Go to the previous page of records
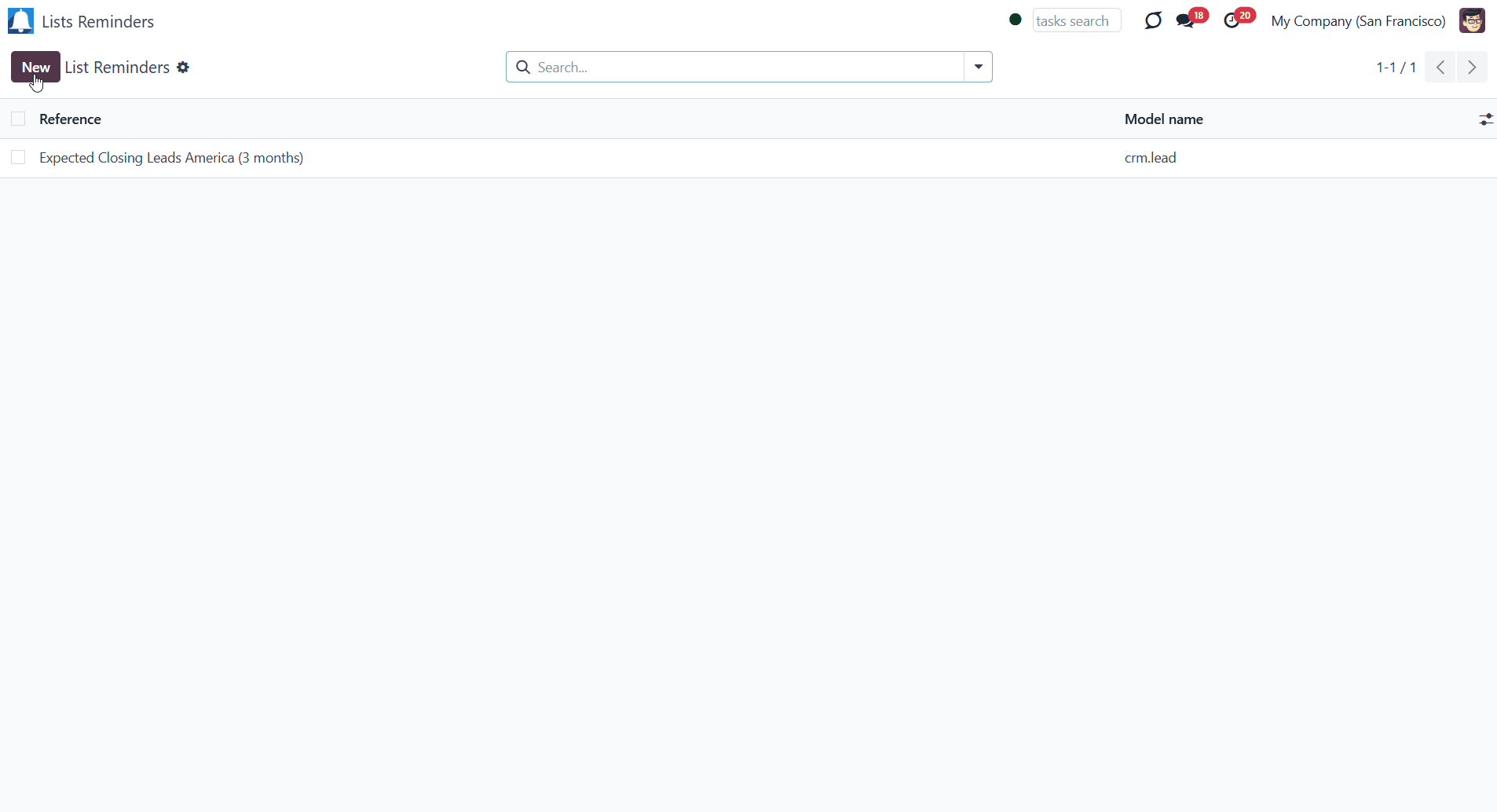Screen dimensions: 1497x812 pos(1440,68)
